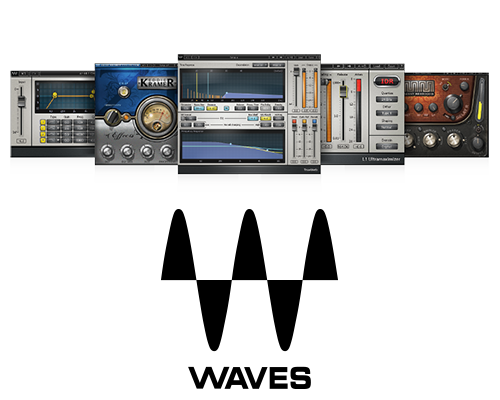
Task: Click the Kramer nameplate on the blue plugin
Action: point(157,83)
